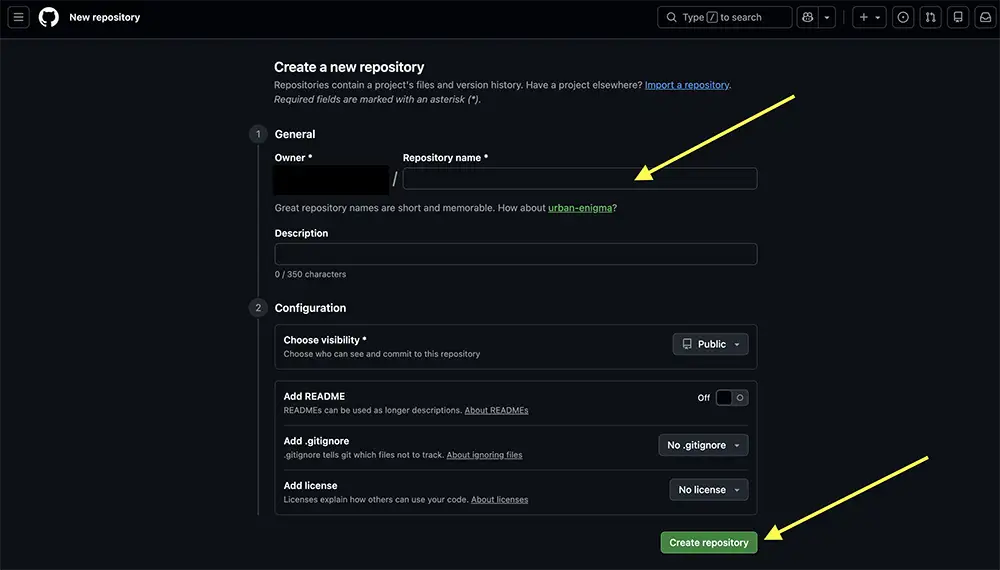Open the hamburger navigation menu
This screenshot has height=570, width=1000.
tap(19, 17)
